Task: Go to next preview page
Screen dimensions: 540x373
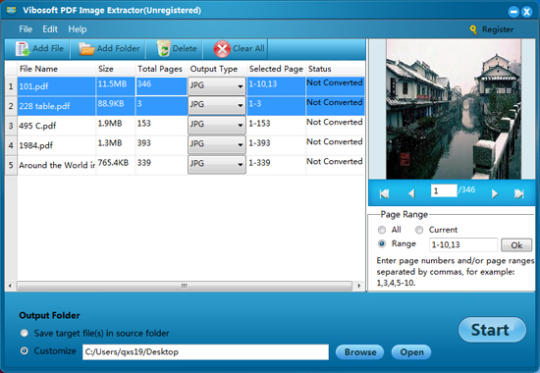Action: [495, 194]
